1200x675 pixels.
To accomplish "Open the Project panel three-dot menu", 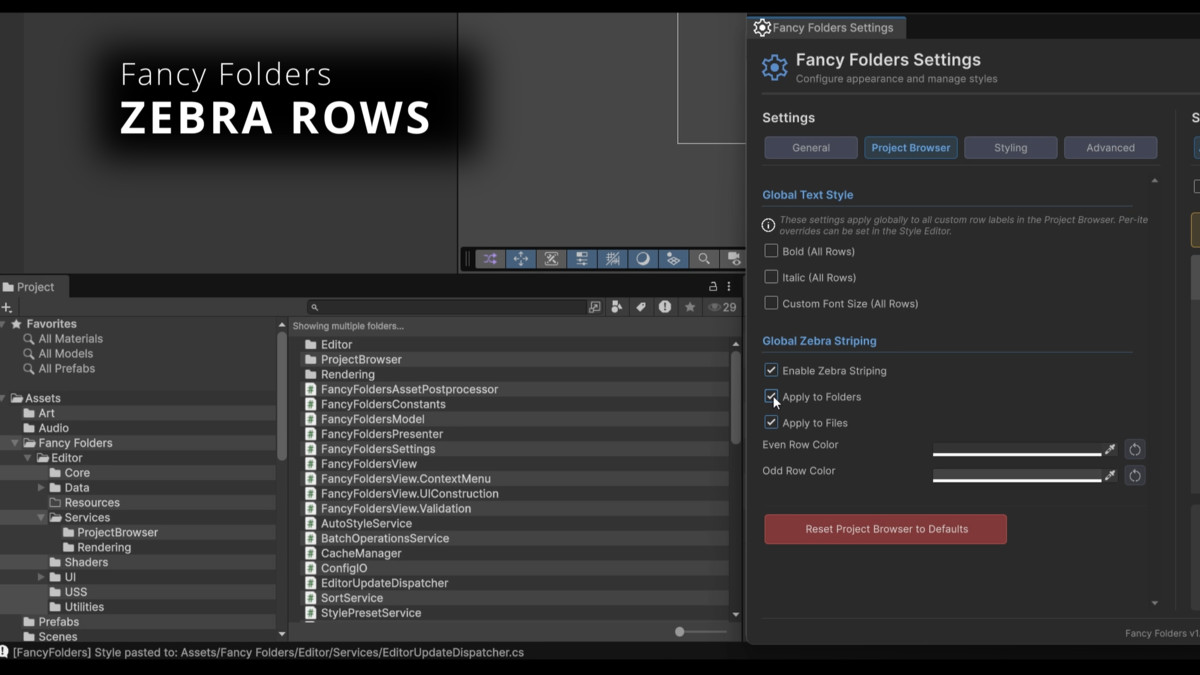I will click(x=729, y=287).
